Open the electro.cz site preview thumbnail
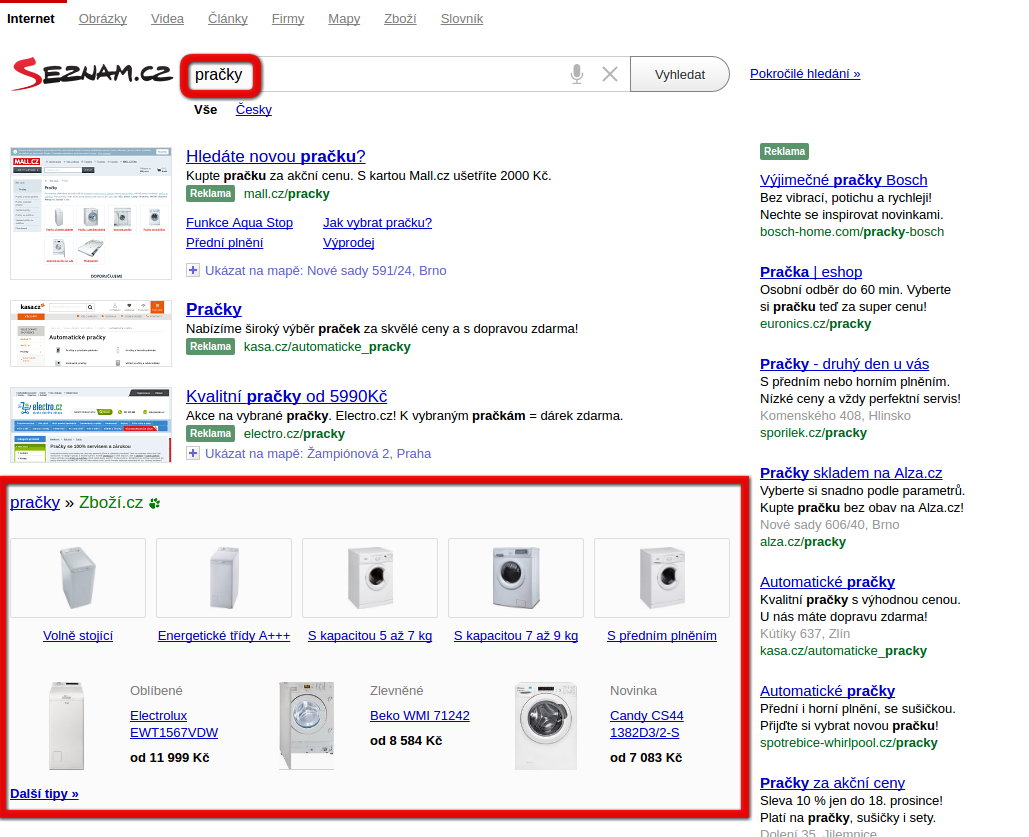The image size is (1029, 837). click(91, 425)
